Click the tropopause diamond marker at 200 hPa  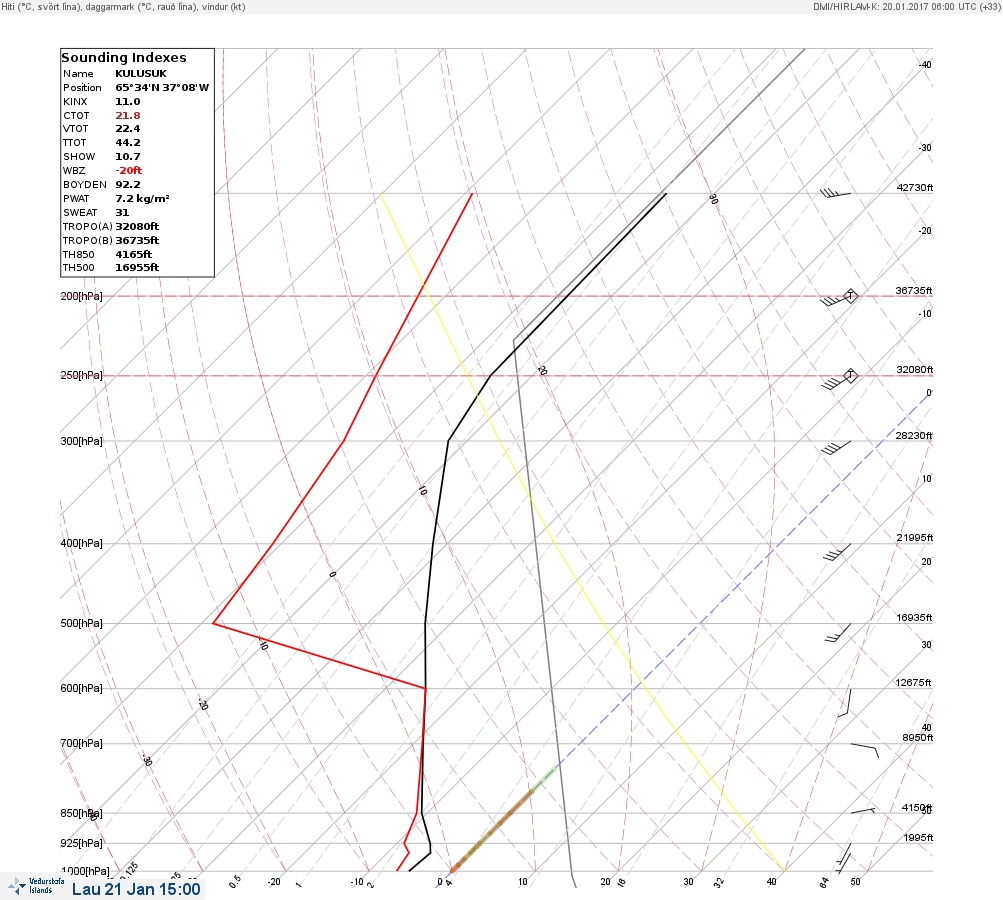[850, 296]
